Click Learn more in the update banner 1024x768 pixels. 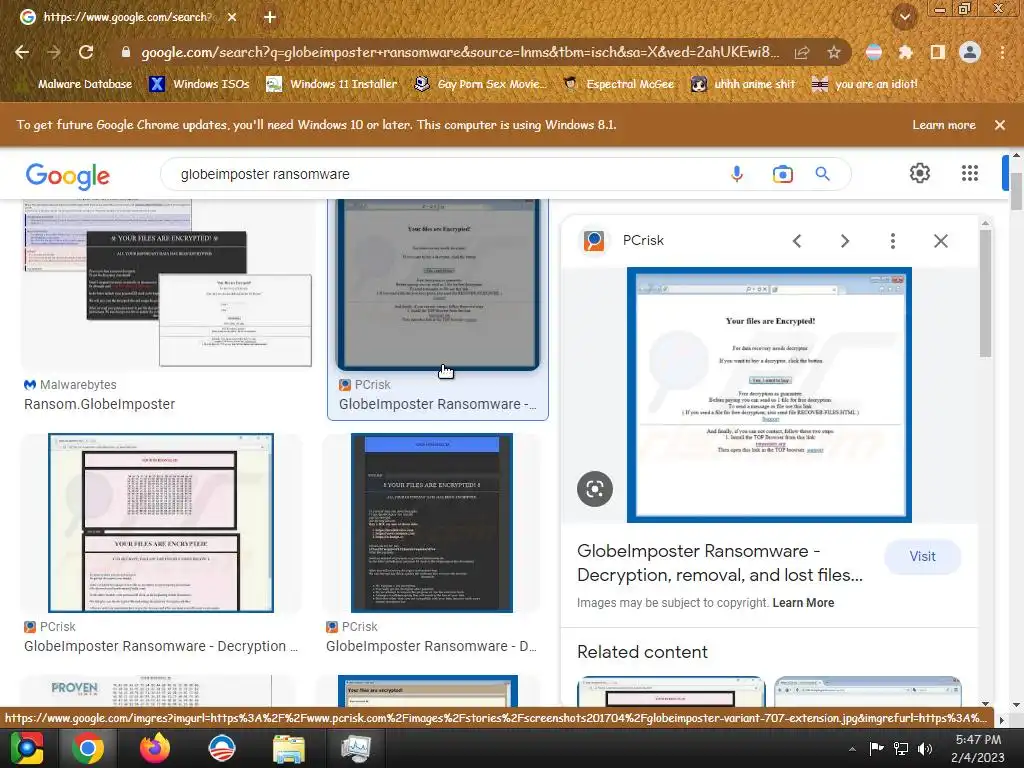point(944,125)
